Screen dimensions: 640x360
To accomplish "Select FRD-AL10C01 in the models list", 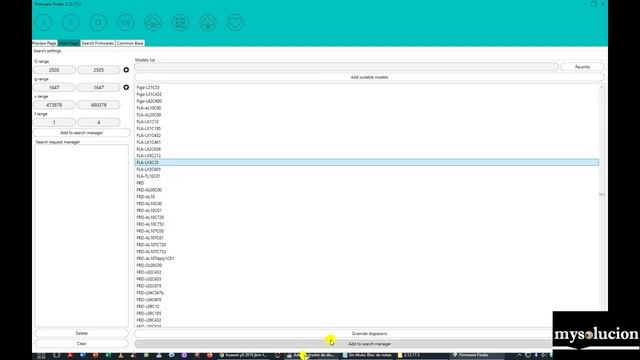I will [149, 211].
